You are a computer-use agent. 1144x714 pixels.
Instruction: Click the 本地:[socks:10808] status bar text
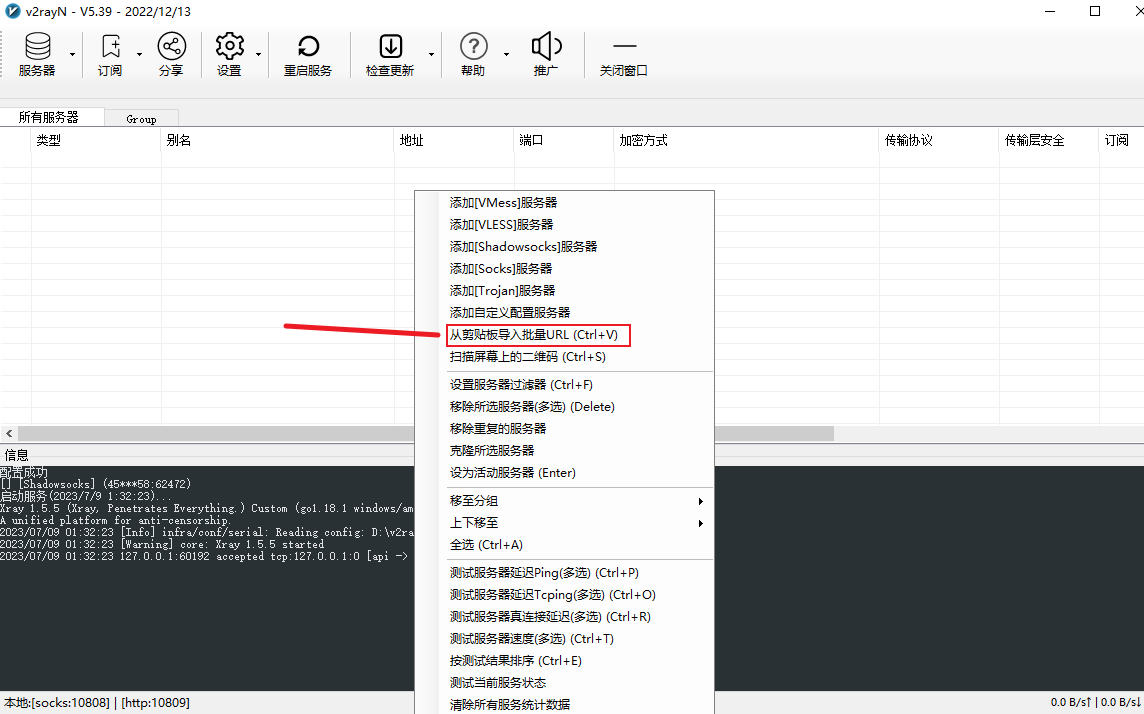tap(55, 703)
